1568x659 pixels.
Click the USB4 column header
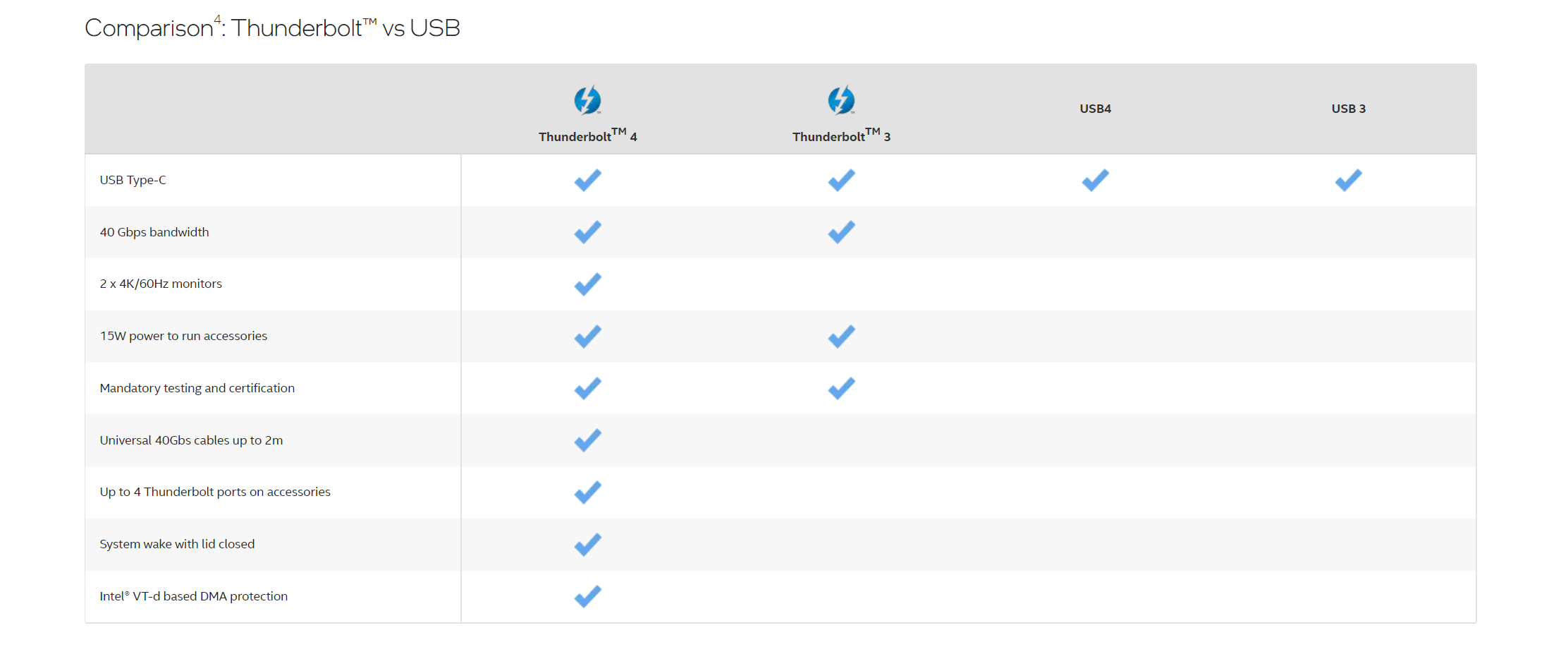point(1095,109)
